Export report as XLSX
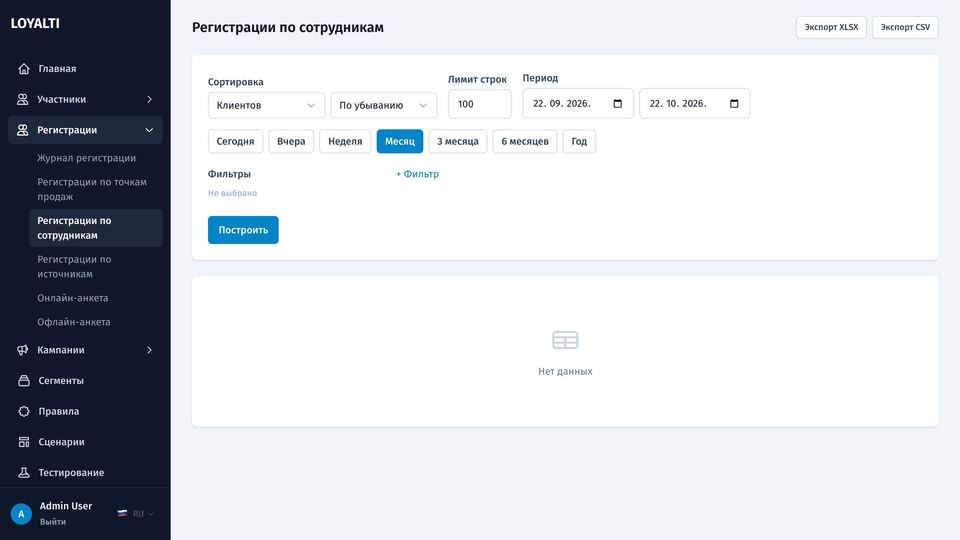 [831, 27]
